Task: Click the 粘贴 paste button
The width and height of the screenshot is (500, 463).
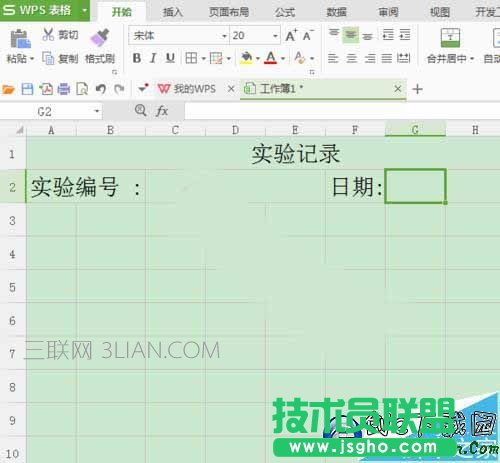Action: coord(20,46)
